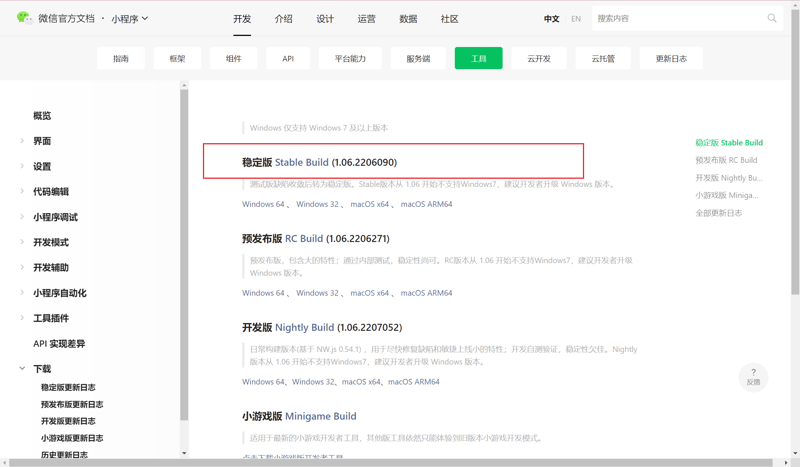Viewport: 800px width, 467px height.
Task: Select the 云托管 category button
Action: click(x=603, y=58)
